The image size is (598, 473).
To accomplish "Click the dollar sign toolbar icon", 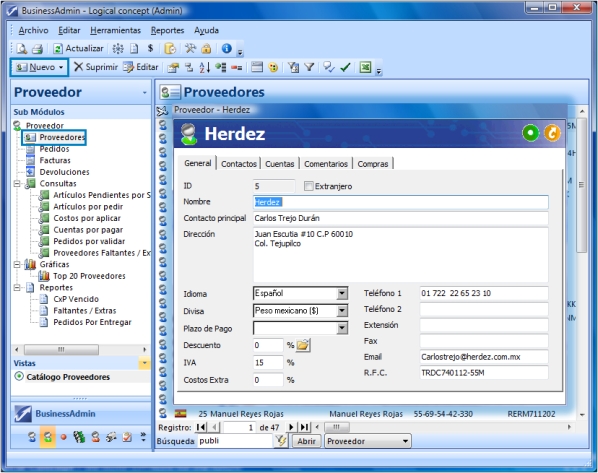I will 150,48.
